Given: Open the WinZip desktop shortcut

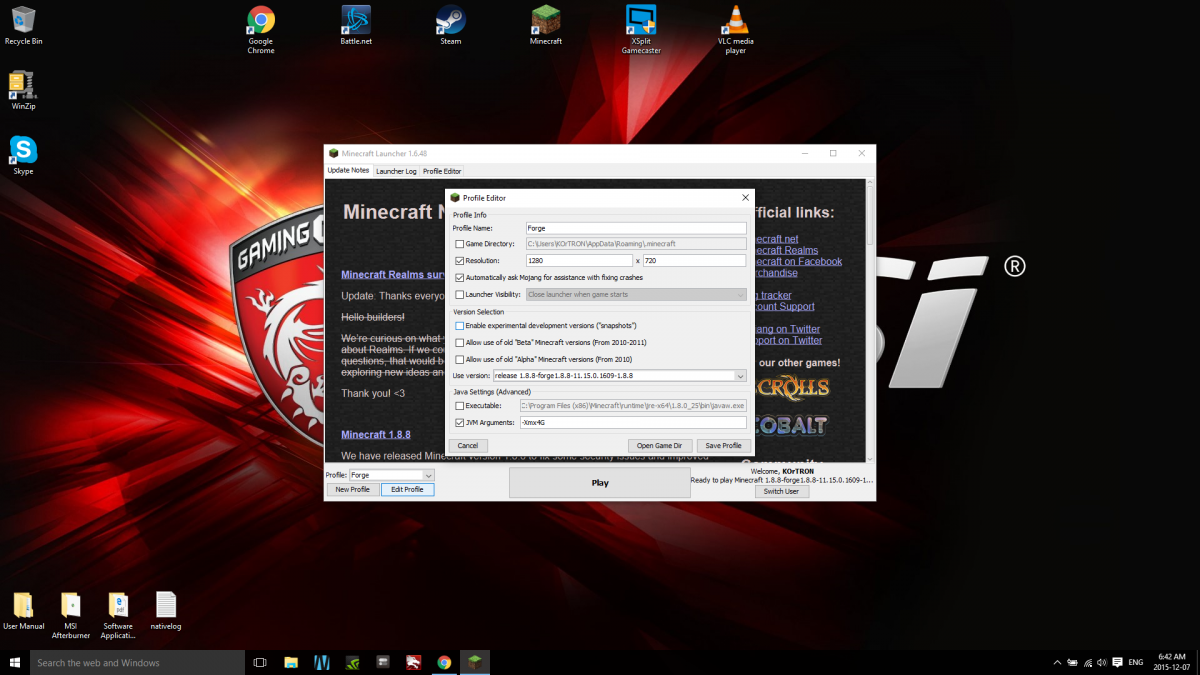Looking at the screenshot, I should (23, 90).
